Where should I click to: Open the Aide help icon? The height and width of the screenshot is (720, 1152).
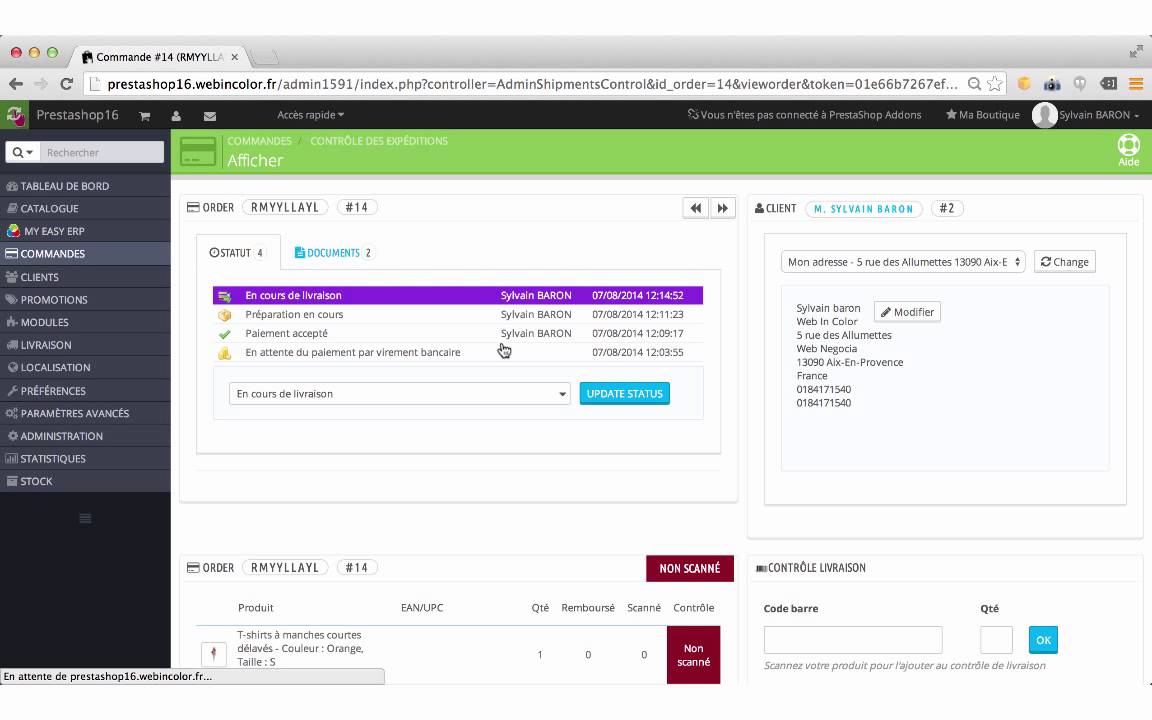(x=1128, y=150)
